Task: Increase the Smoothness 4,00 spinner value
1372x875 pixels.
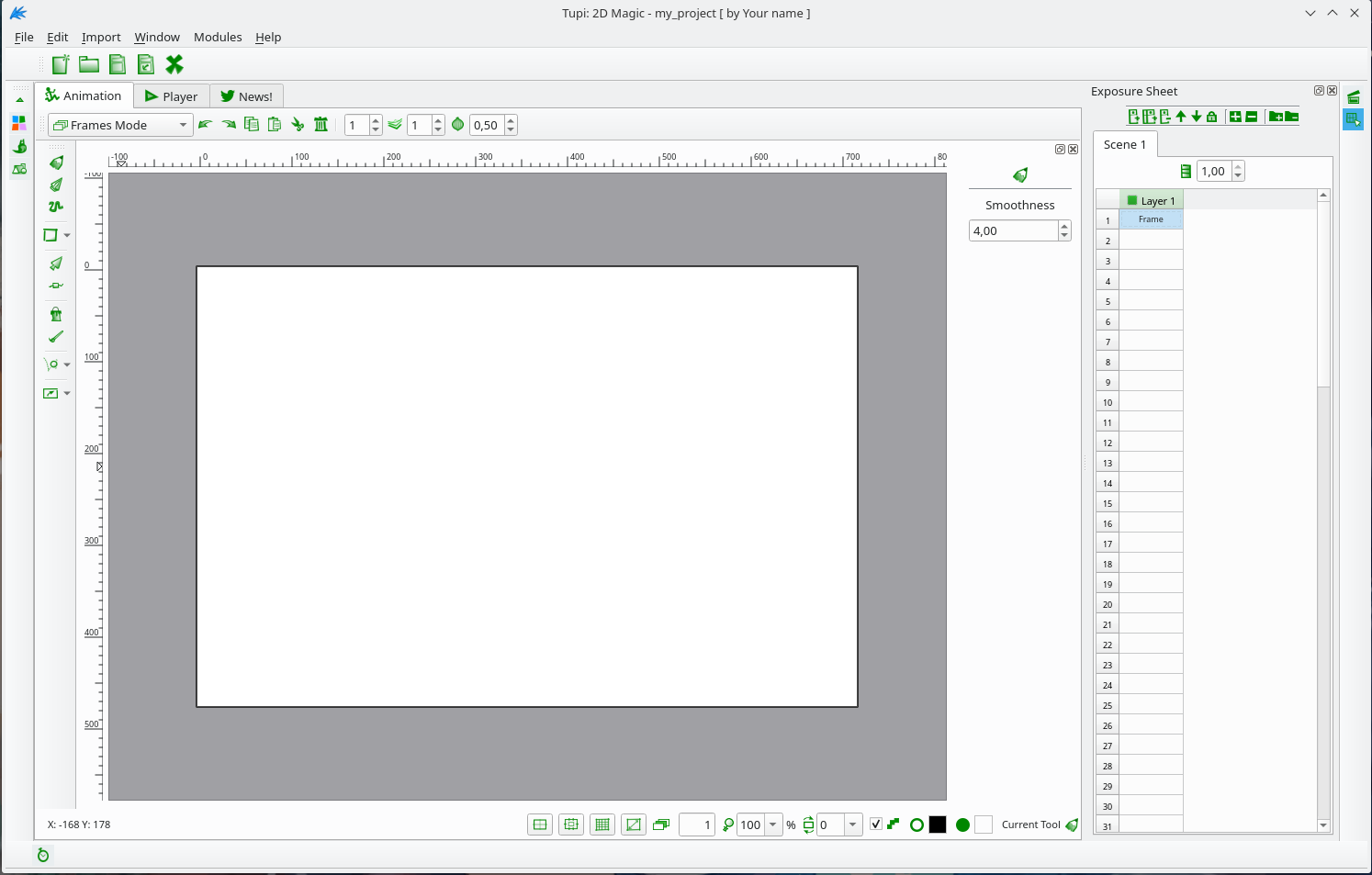Action: 1064,226
